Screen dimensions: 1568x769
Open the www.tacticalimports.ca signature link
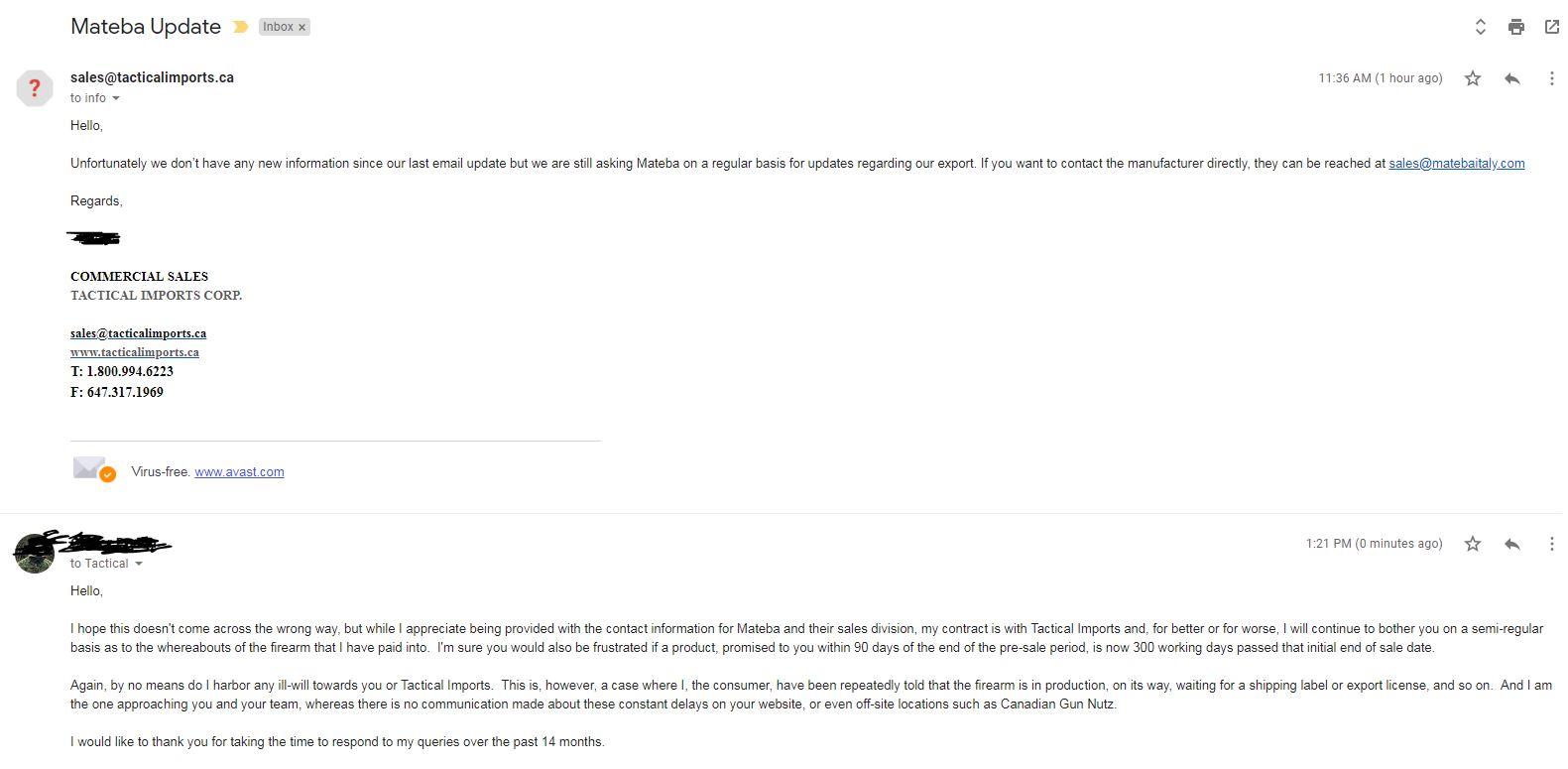(x=135, y=352)
